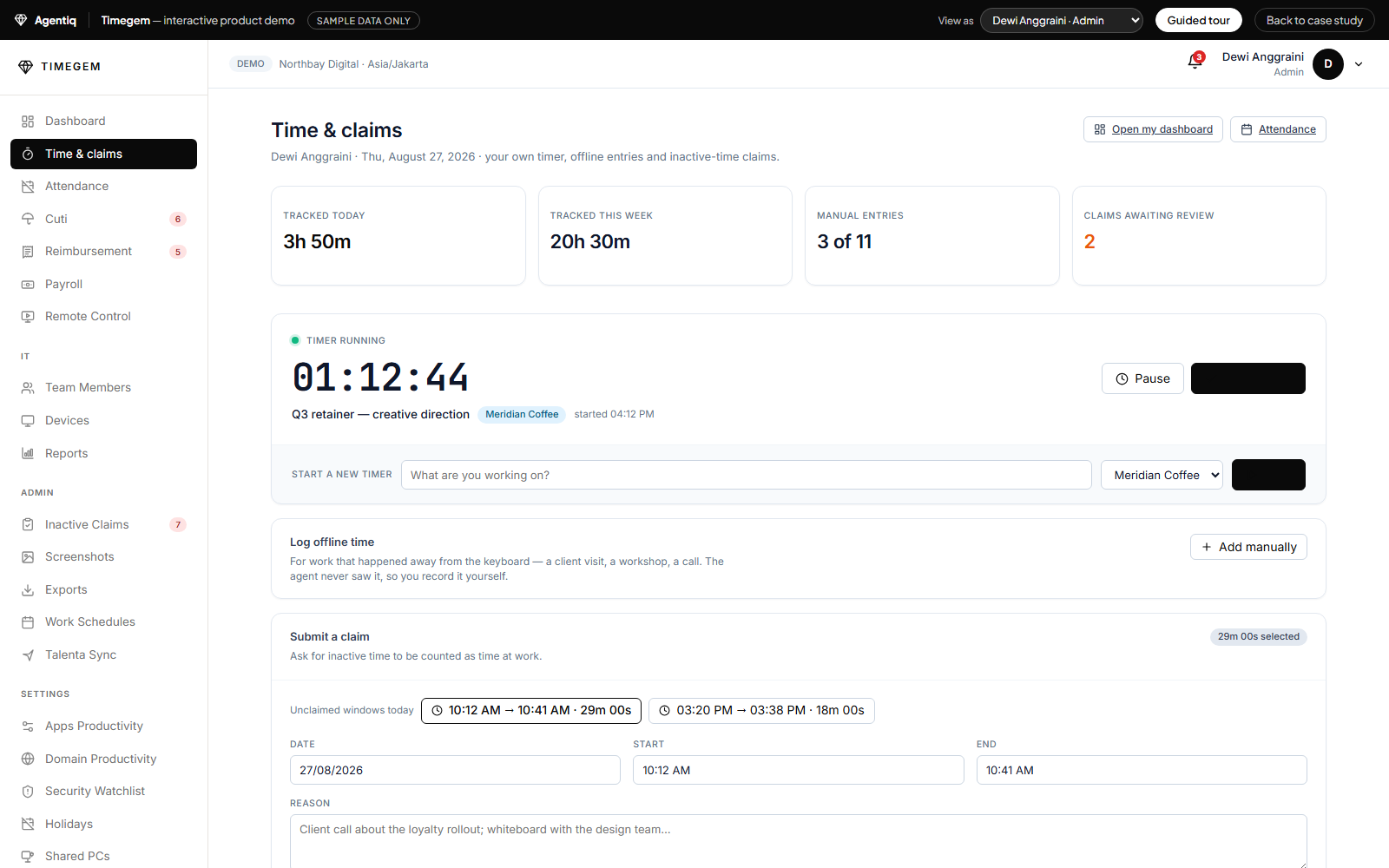Click the Meridian Coffee tag on the timer

pyautogui.click(x=522, y=415)
